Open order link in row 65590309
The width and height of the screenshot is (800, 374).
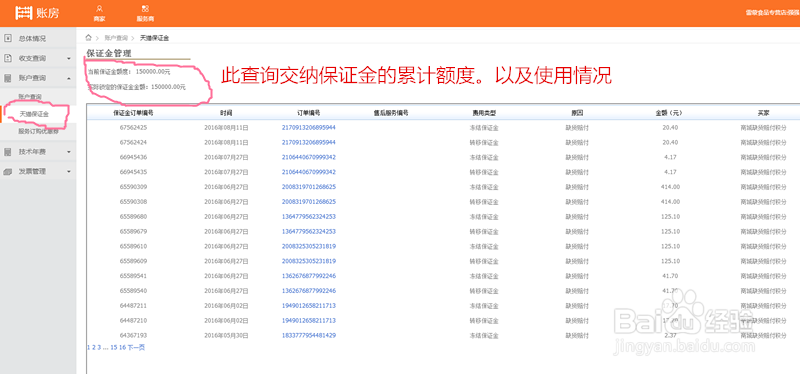(x=309, y=187)
